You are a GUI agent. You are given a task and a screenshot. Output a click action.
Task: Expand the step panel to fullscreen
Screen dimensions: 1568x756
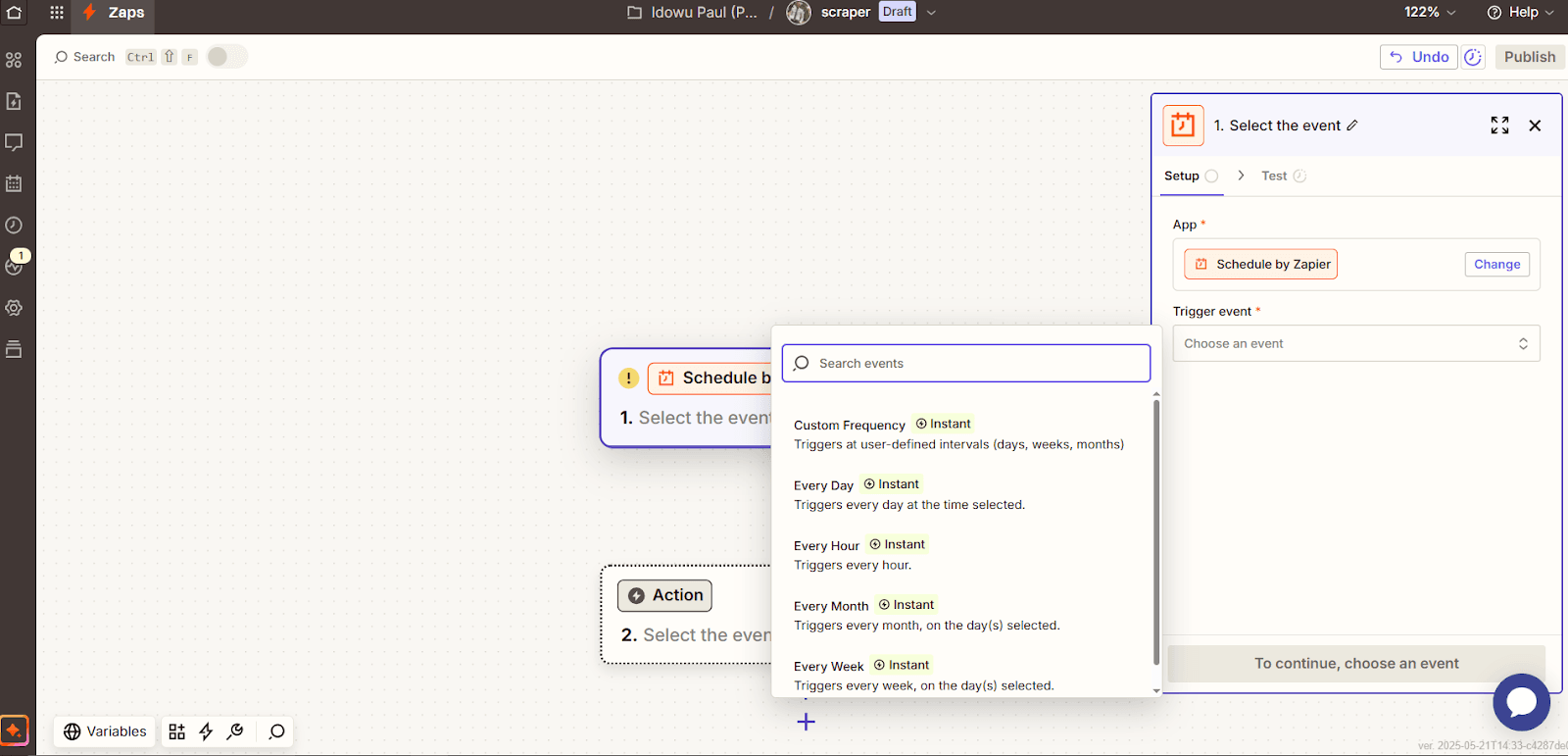[1499, 126]
